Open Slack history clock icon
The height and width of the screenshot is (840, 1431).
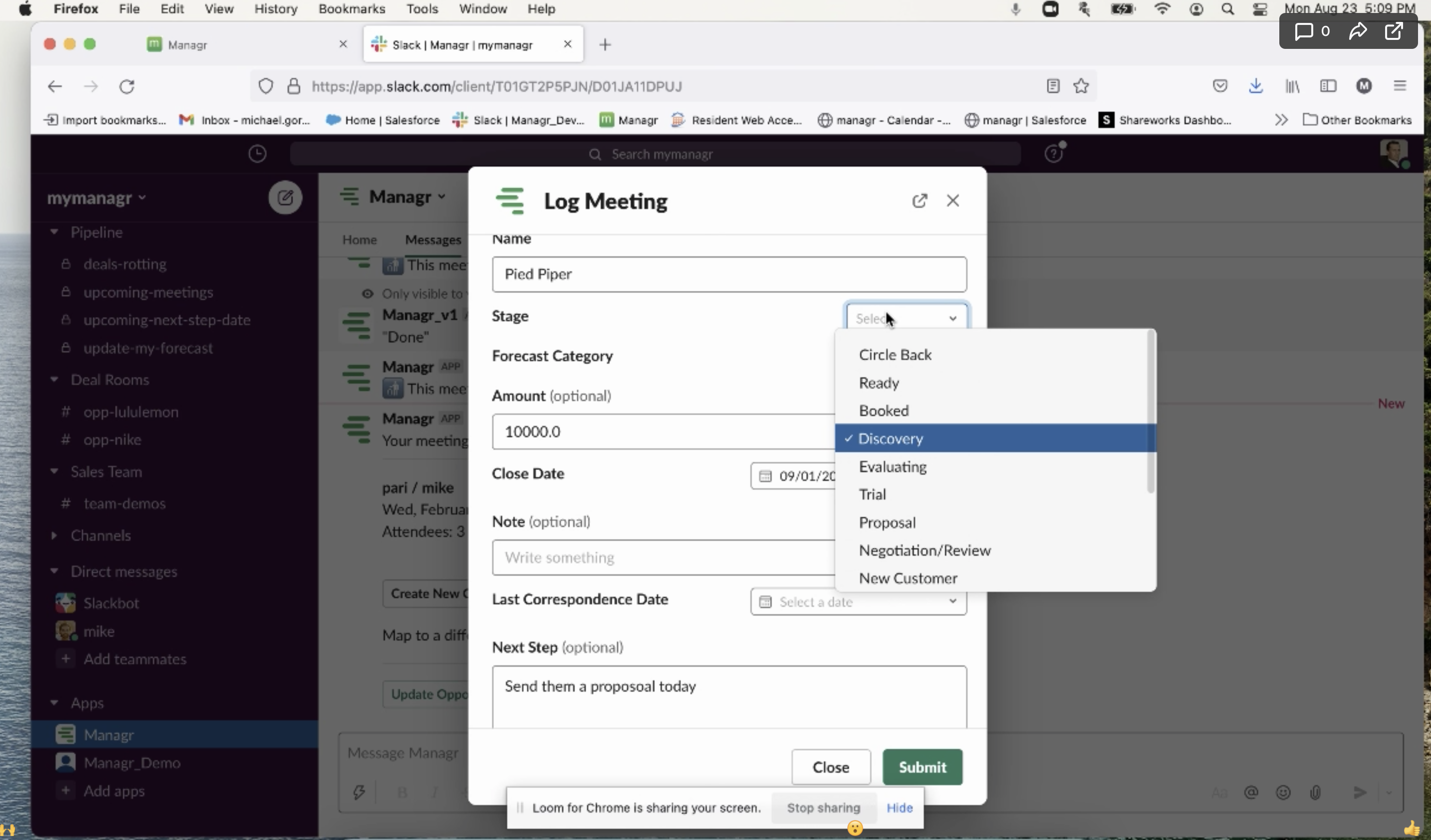[257, 153]
